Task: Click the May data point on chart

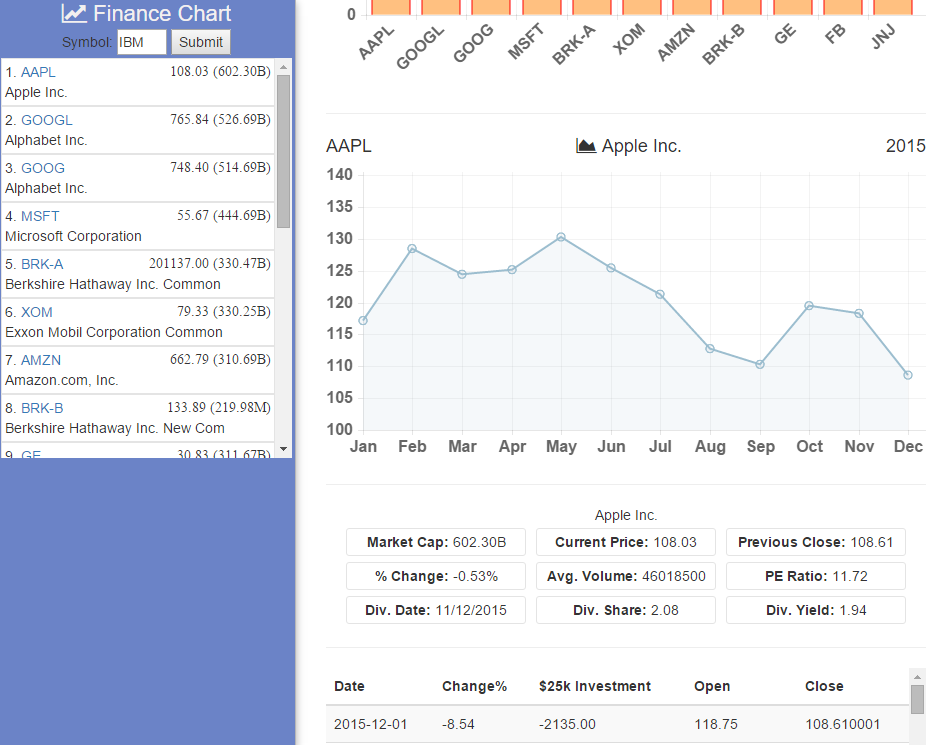Action: [561, 237]
